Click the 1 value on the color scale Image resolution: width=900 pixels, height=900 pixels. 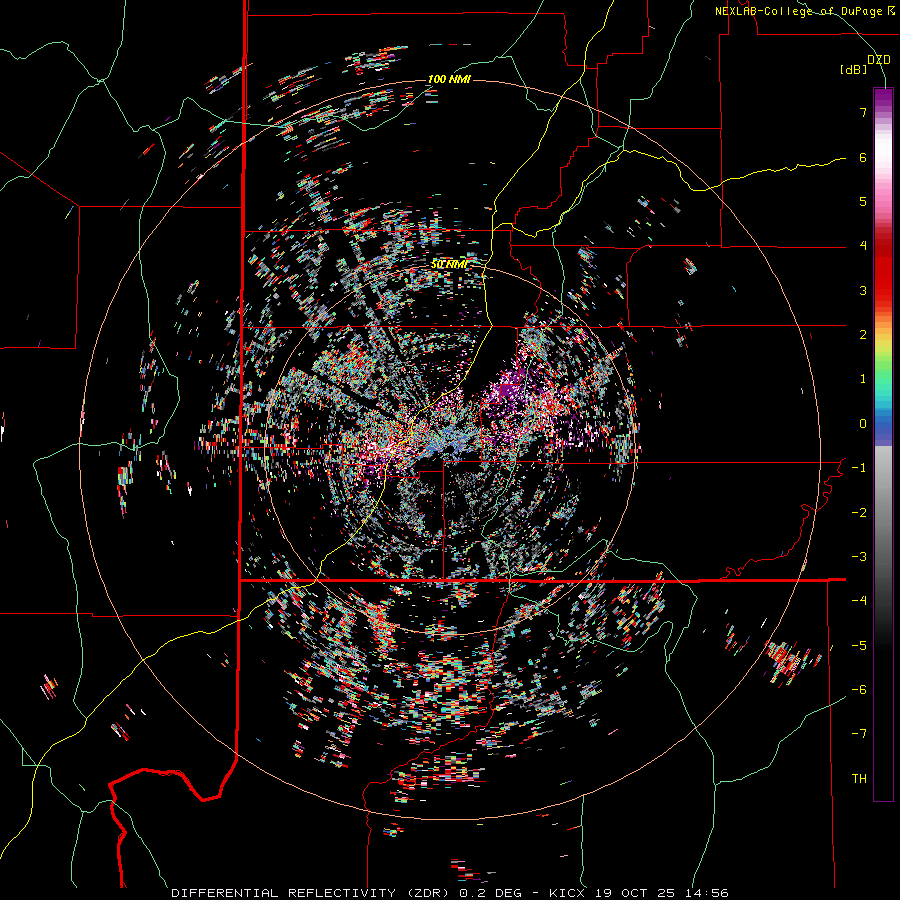point(863,379)
